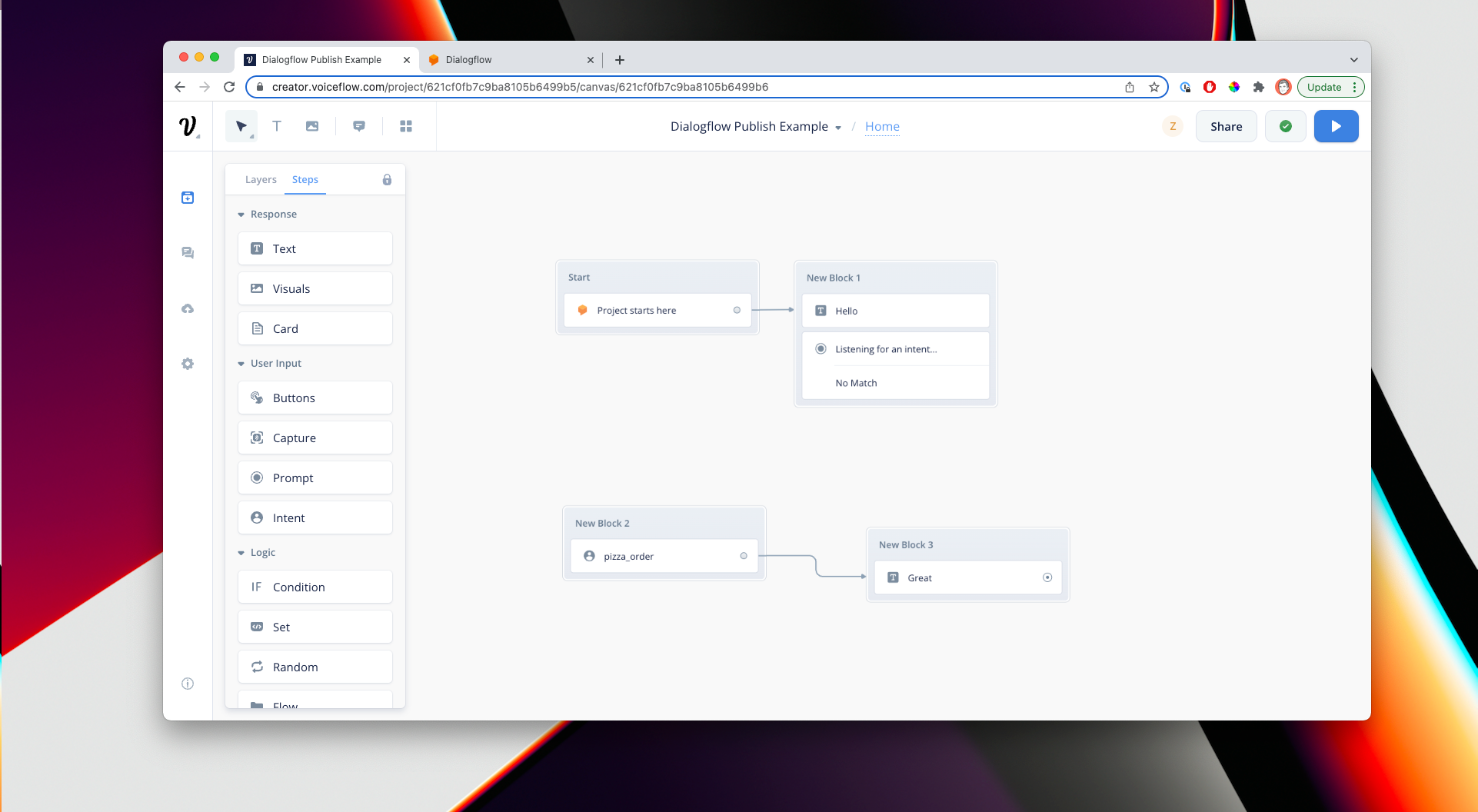
Task: Click the Home breadcrumb link
Action: tap(882, 126)
